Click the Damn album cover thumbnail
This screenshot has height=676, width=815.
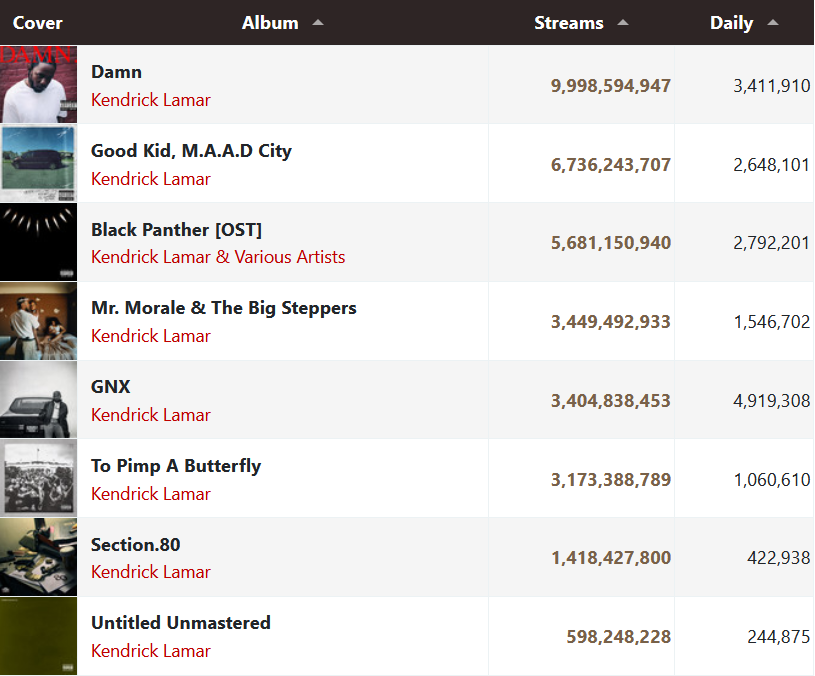tap(38, 84)
